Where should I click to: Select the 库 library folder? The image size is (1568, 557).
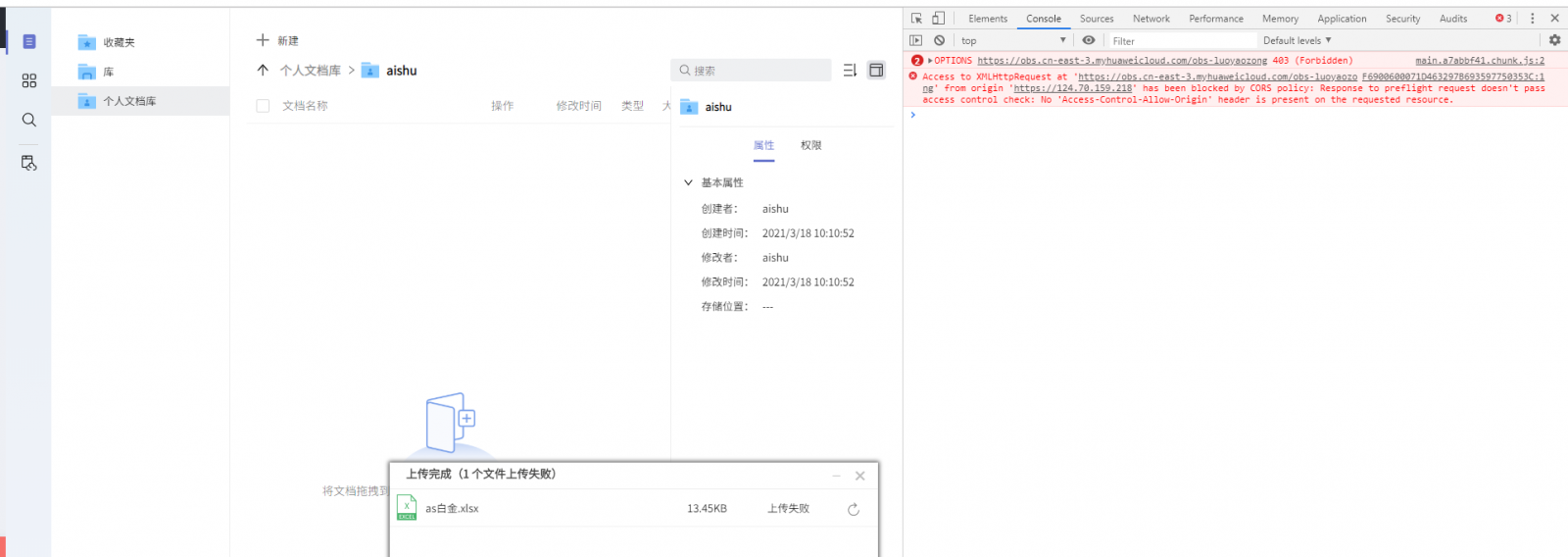140,72
